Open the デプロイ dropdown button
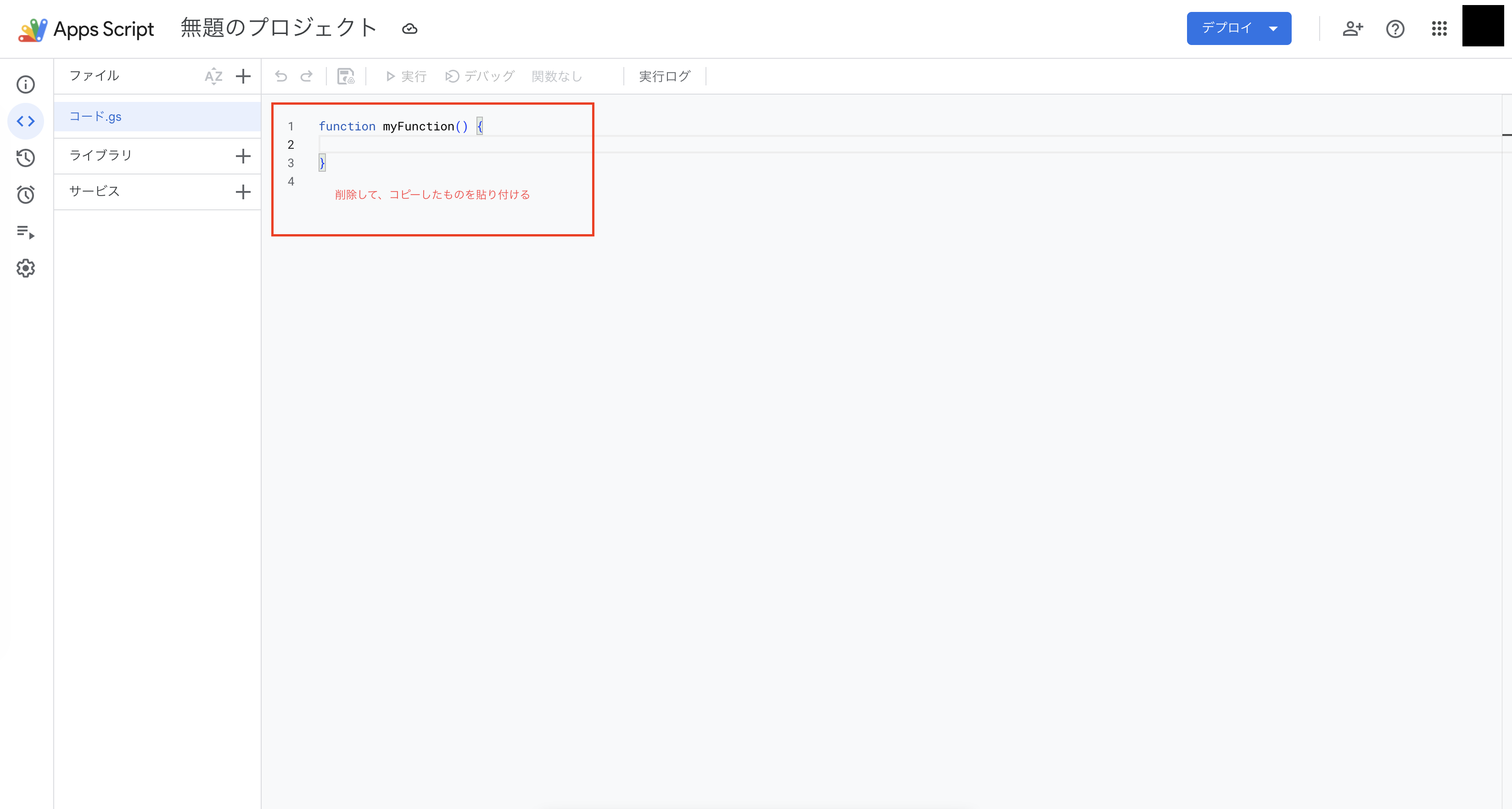 1239,28
